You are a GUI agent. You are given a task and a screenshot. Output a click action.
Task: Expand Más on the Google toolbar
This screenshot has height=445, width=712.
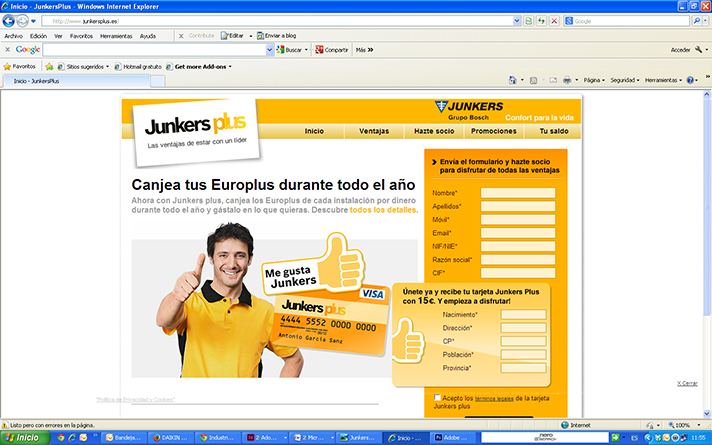(x=364, y=50)
